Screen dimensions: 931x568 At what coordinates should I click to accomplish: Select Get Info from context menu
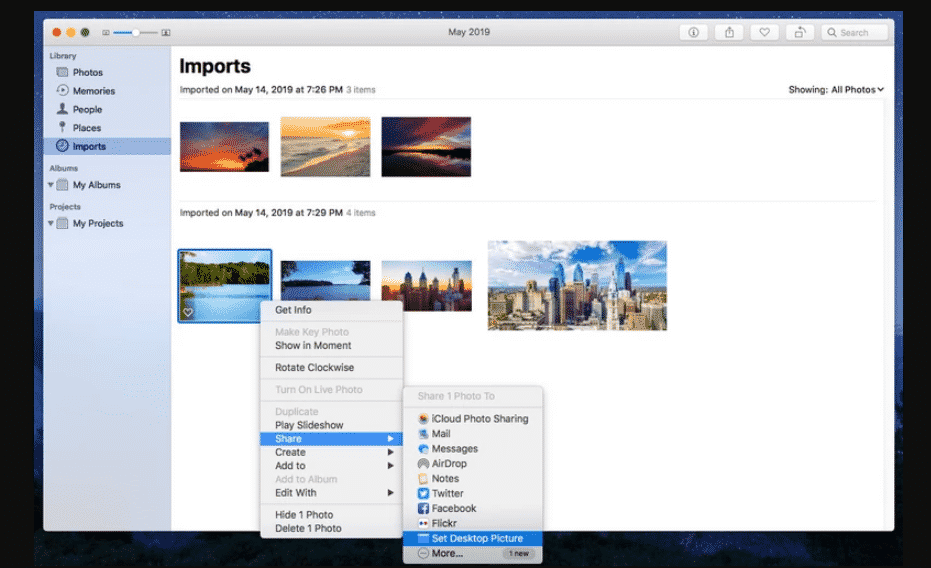(293, 310)
